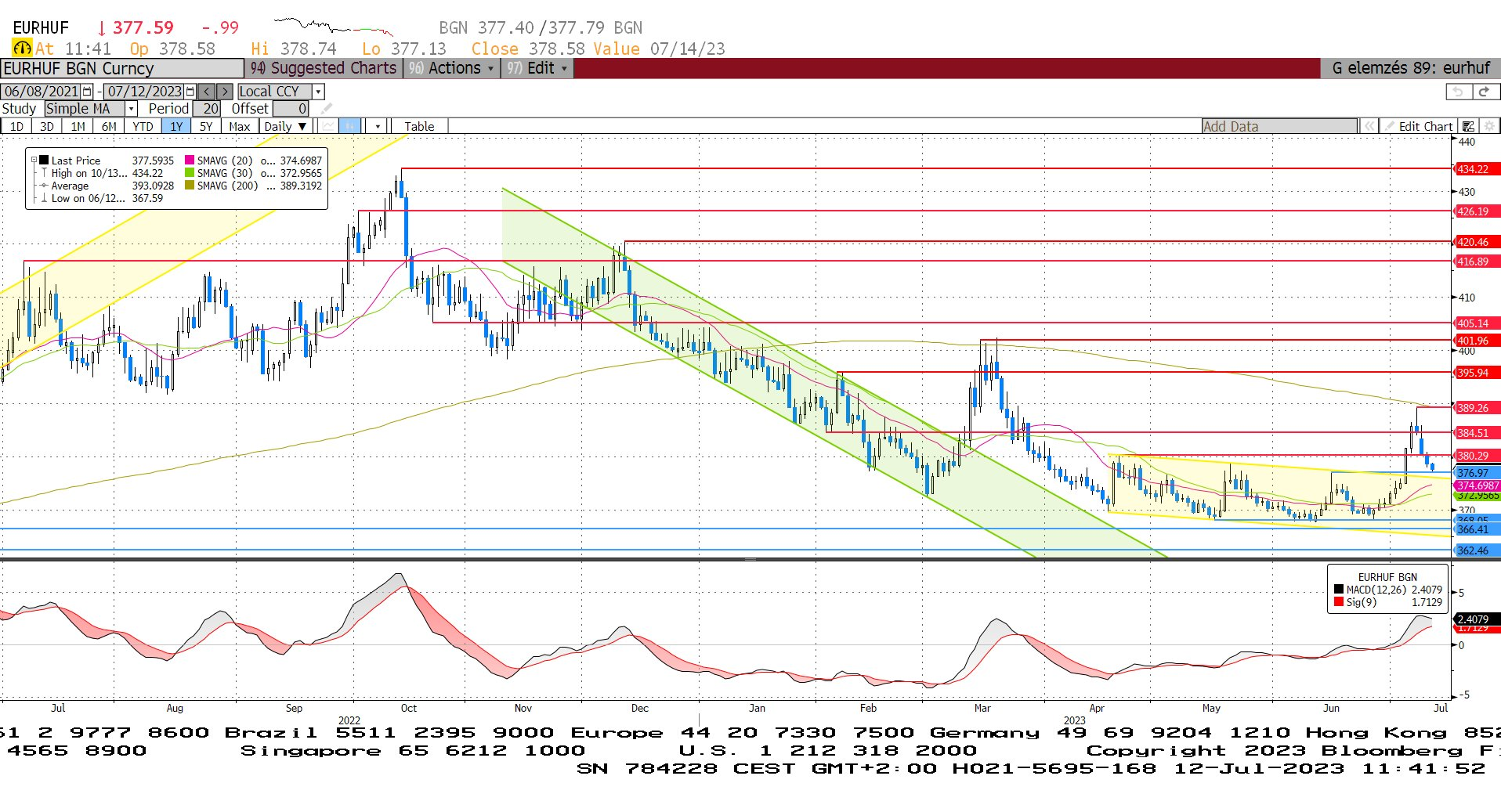Click the 389.26 price level label
This screenshot has width=1501, height=812.
pyautogui.click(x=1477, y=408)
